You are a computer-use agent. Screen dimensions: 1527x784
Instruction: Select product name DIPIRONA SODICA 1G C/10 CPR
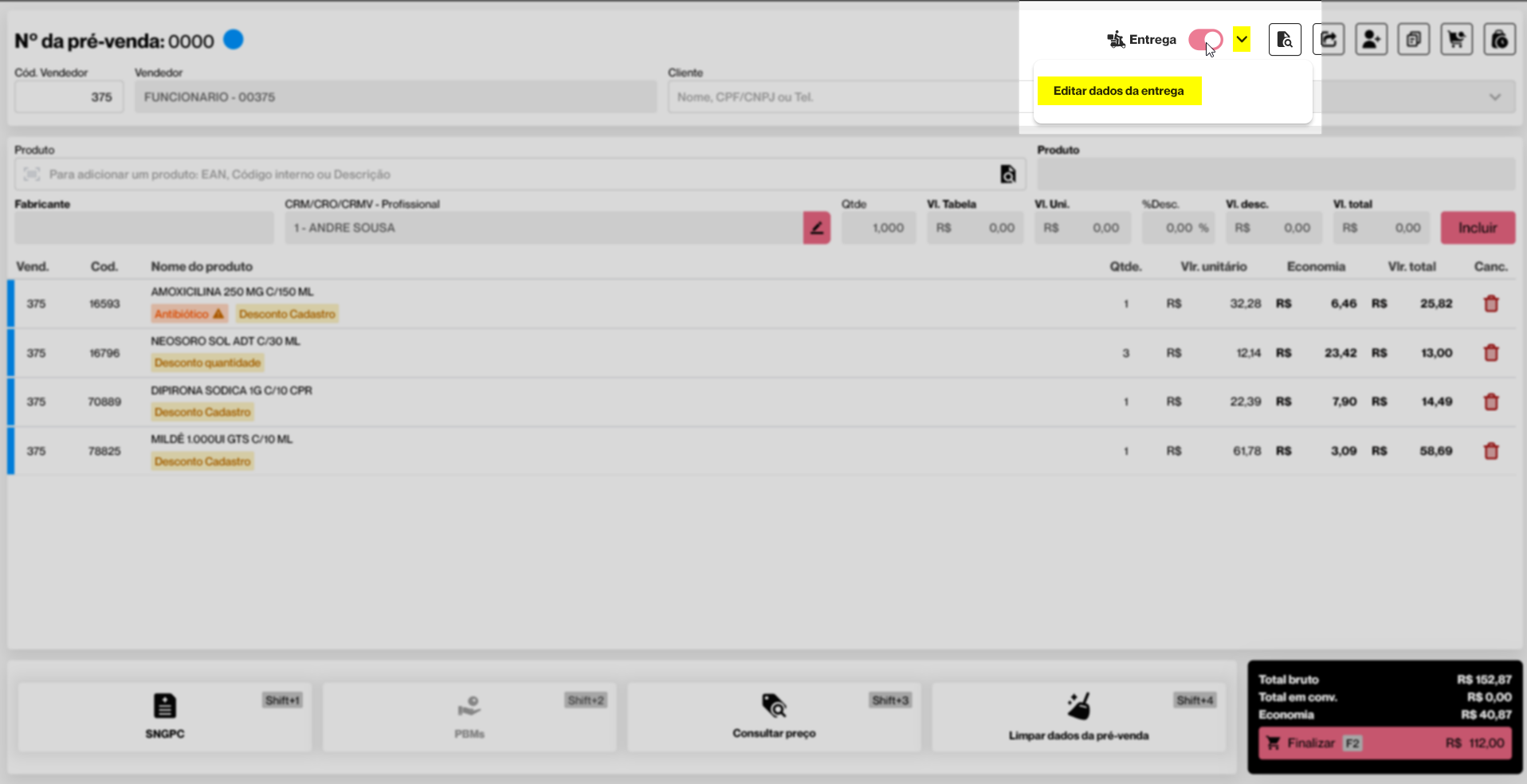[231, 390]
